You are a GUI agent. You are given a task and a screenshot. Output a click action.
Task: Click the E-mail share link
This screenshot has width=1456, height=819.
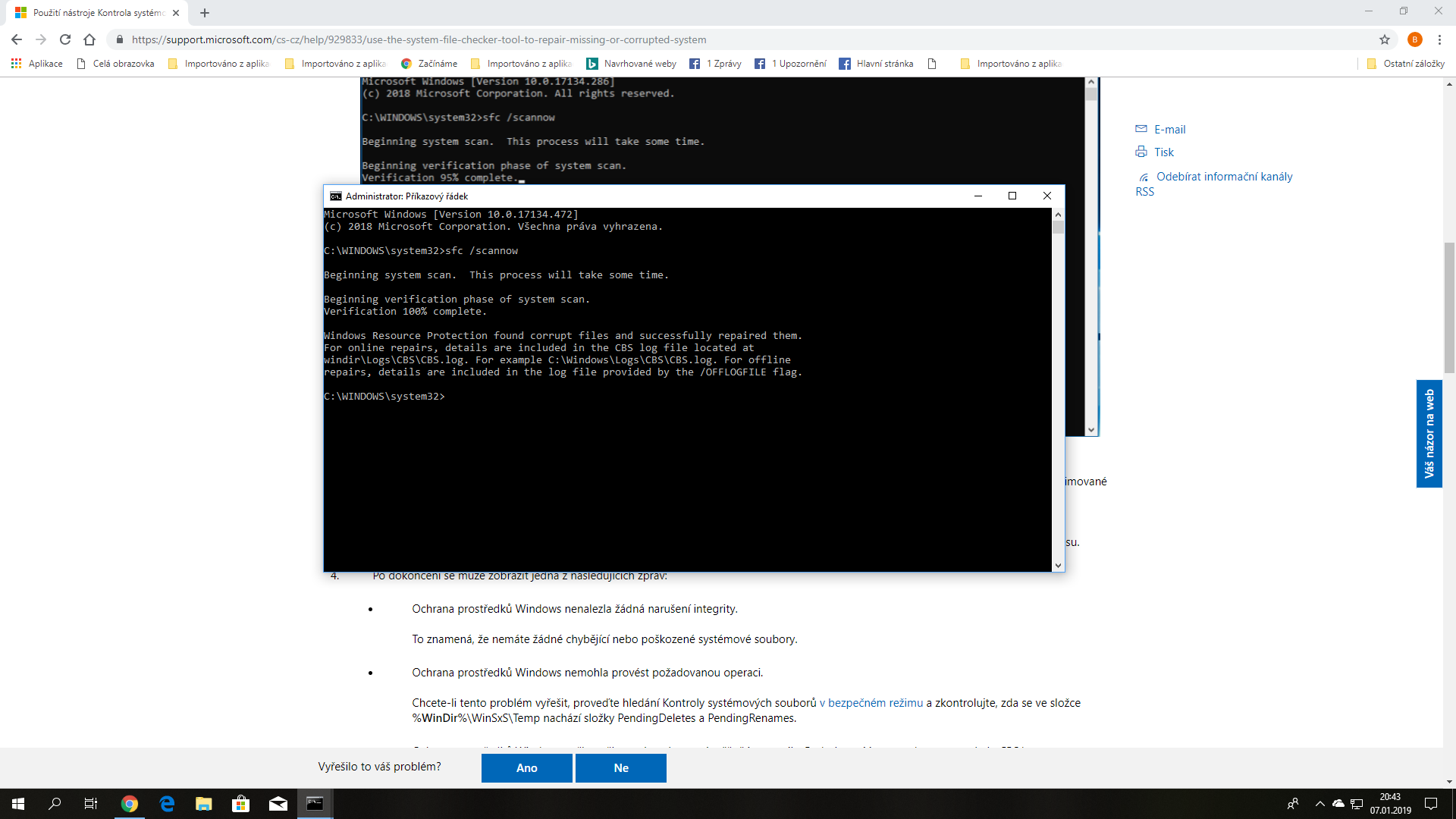coord(1169,130)
